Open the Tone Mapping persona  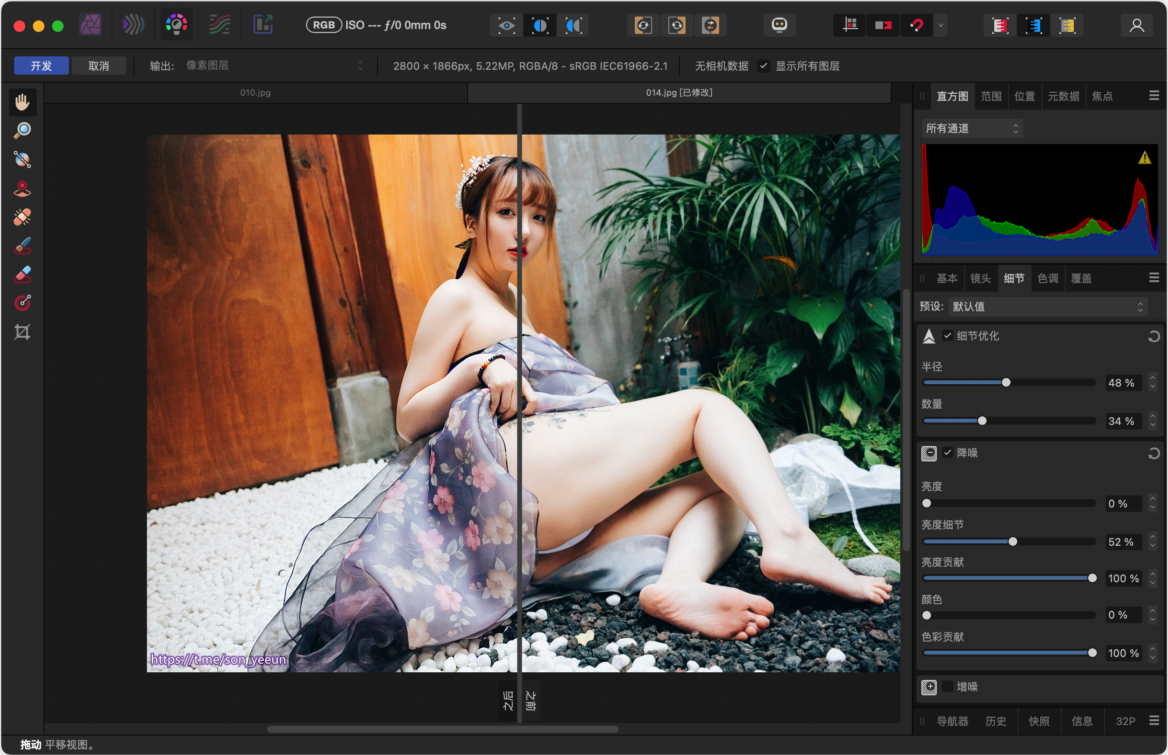coord(220,25)
